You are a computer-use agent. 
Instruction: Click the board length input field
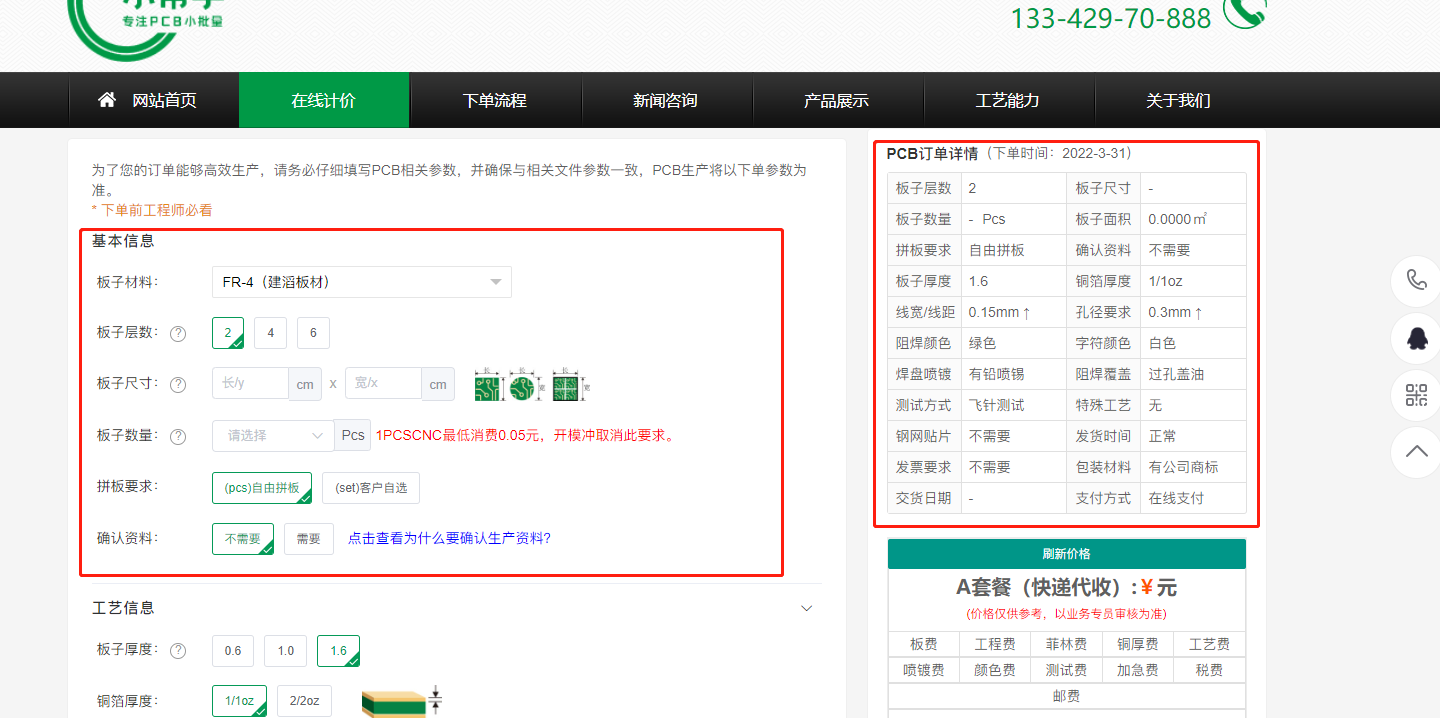(252, 383)
